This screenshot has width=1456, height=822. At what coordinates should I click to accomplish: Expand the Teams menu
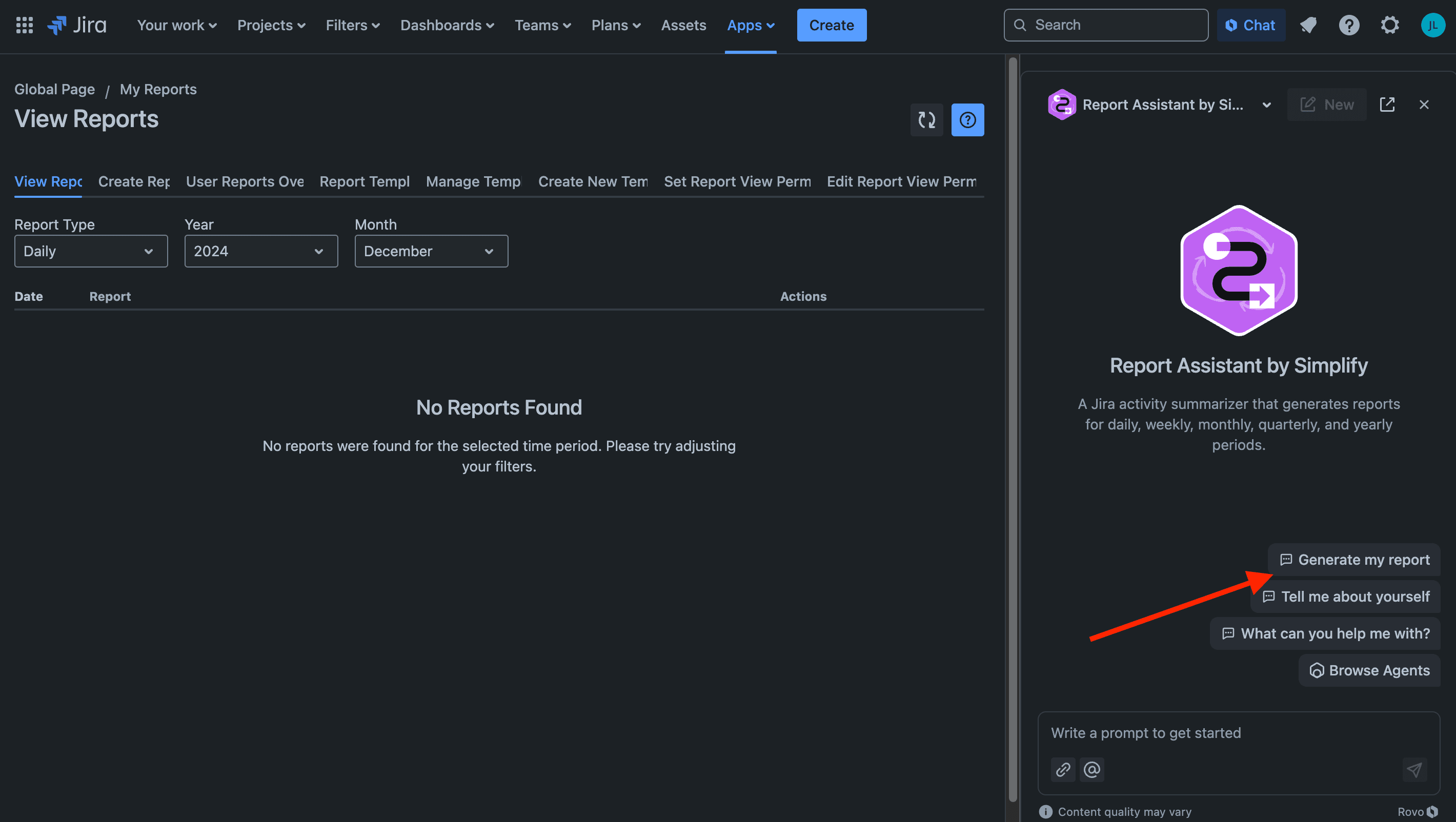point(542,25)
